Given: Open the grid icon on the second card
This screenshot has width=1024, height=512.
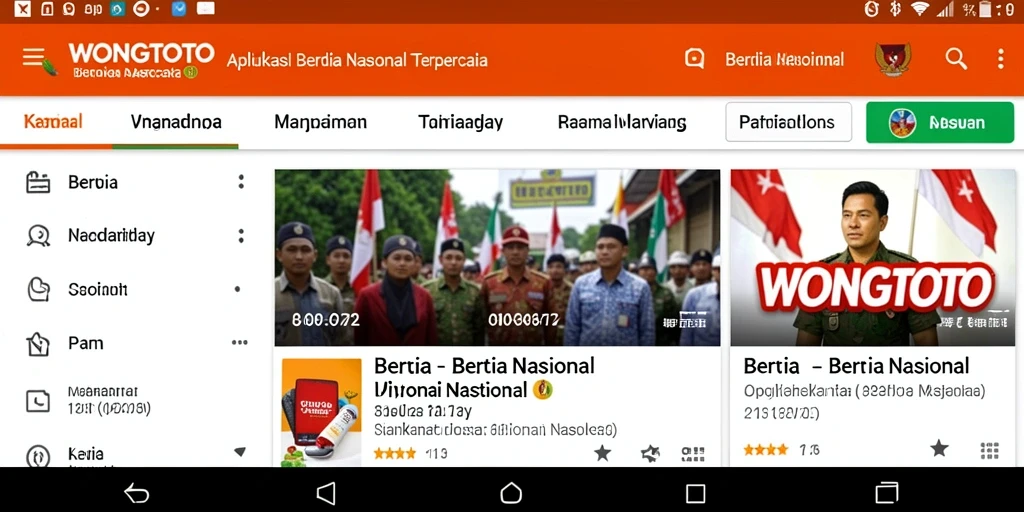Looking at the screenshot, I should (990, 450).
